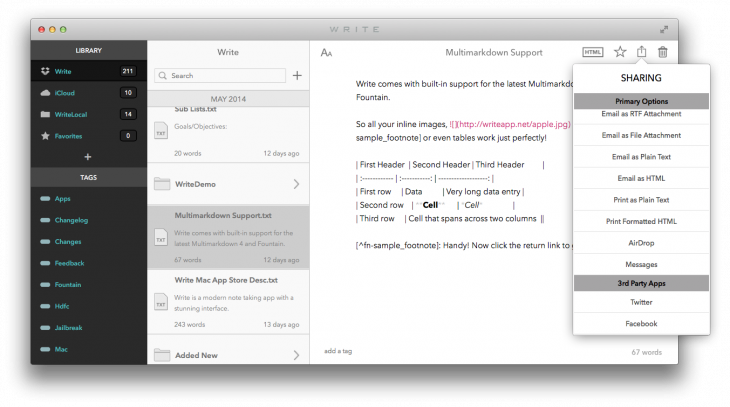Add a new library with plus icon
The width and height of the screenshot is (730, 407).
pos(88,157)
